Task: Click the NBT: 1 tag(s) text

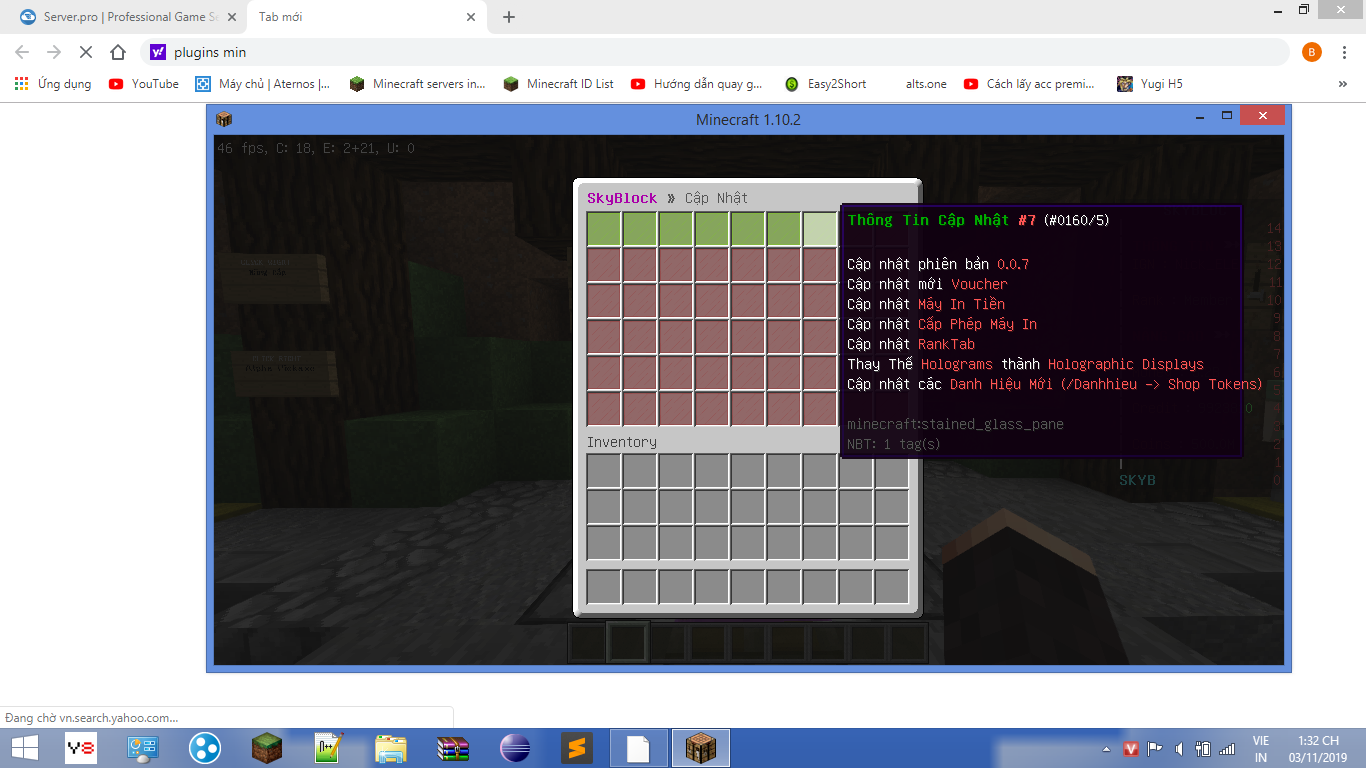Action: (894, 444)
